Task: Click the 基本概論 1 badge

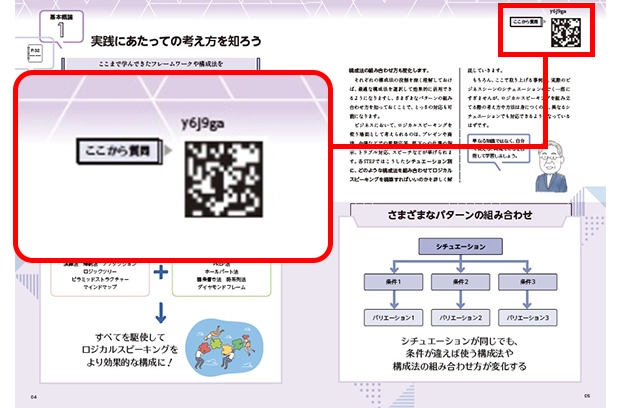Action: 61,26
